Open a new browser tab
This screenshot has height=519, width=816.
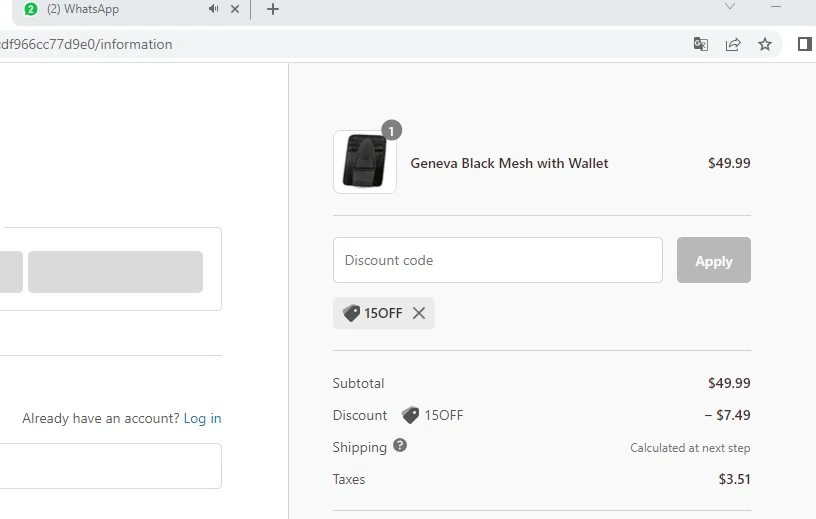(x=273, y=9)
